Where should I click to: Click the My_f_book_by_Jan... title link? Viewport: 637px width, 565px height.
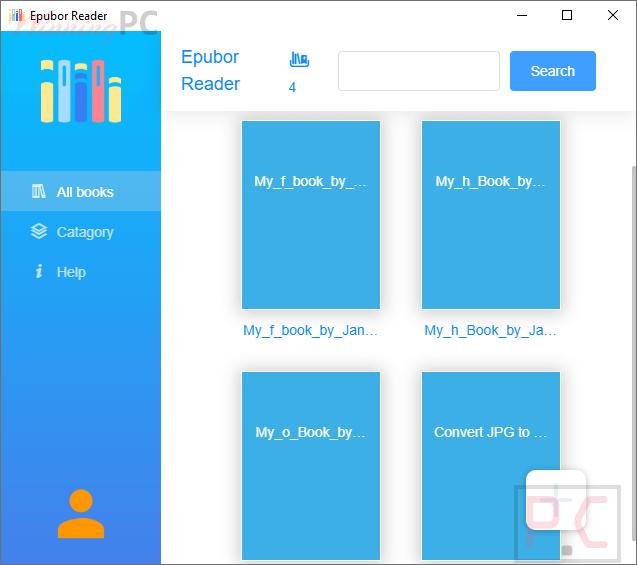[310, 331]
